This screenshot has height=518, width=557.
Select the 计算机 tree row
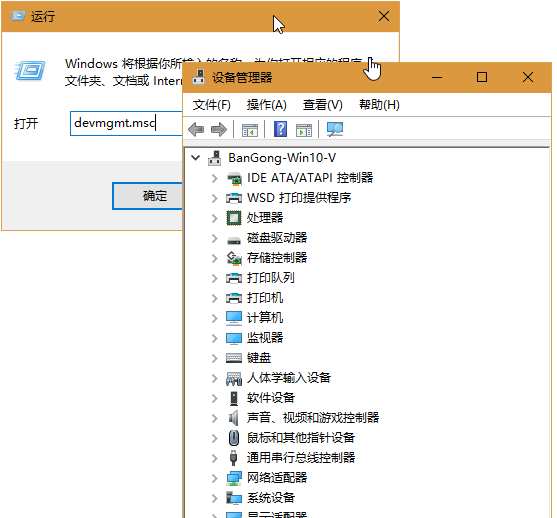click(265, 318)
